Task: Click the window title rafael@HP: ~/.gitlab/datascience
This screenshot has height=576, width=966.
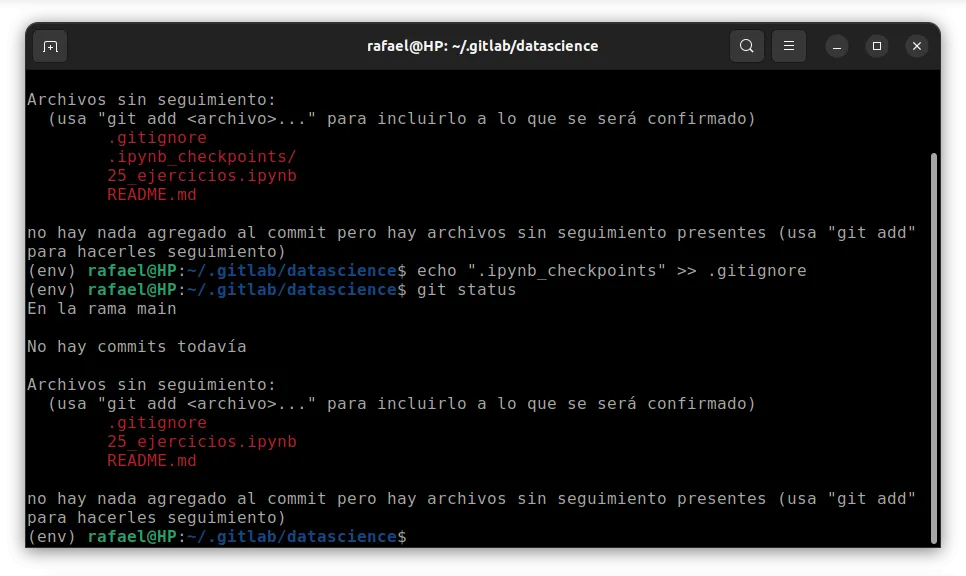Action: point(482,46)
